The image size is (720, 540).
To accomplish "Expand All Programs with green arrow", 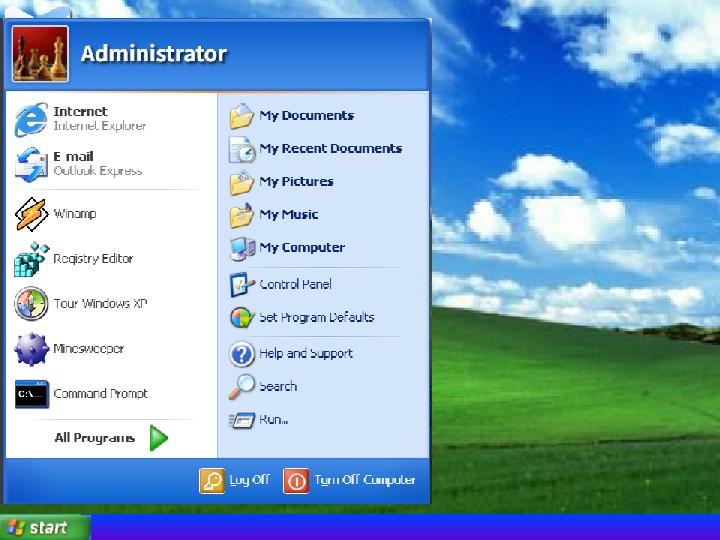I will [x=159, y=438].
